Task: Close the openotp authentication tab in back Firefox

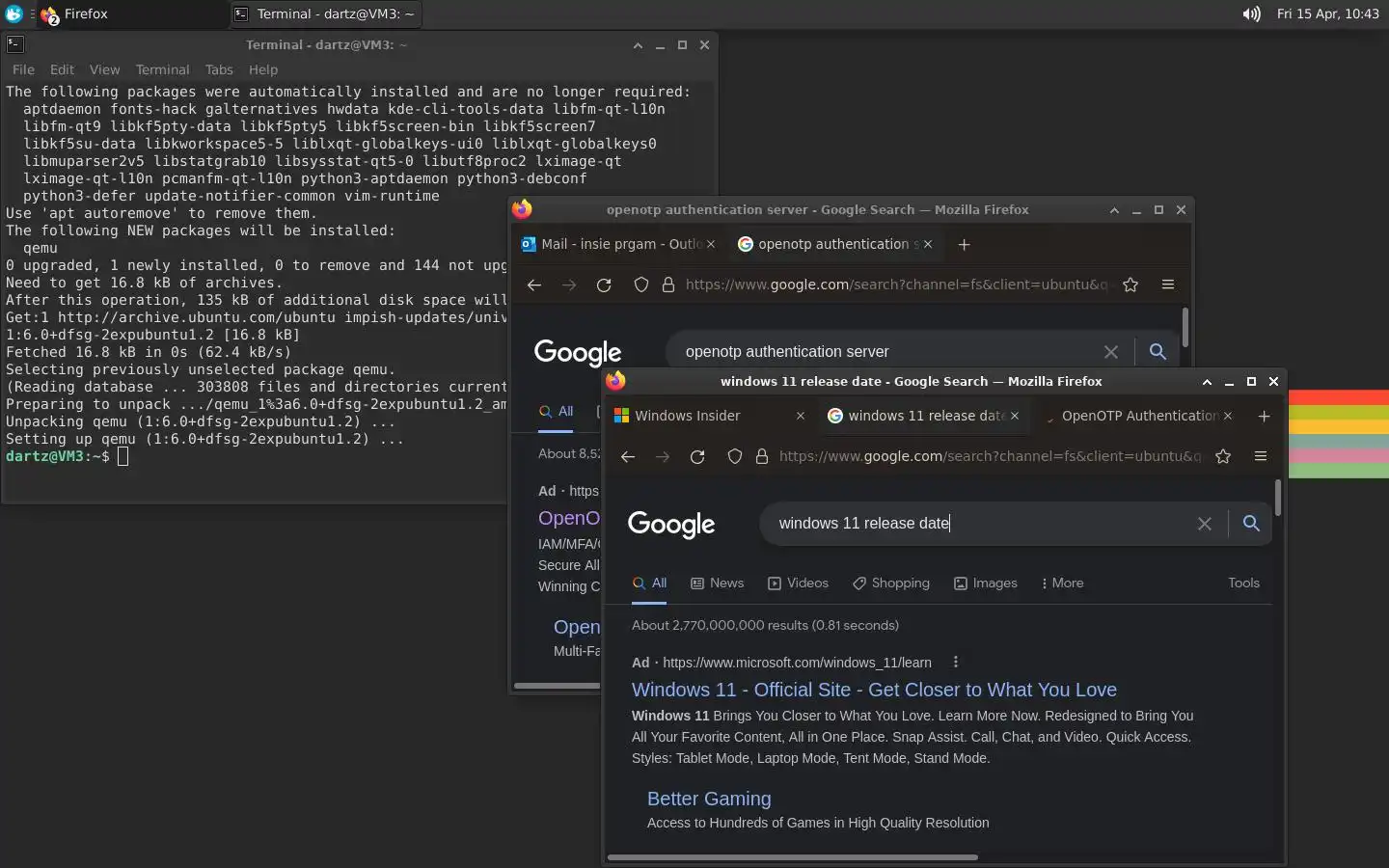Action: [x=928, y=244]
